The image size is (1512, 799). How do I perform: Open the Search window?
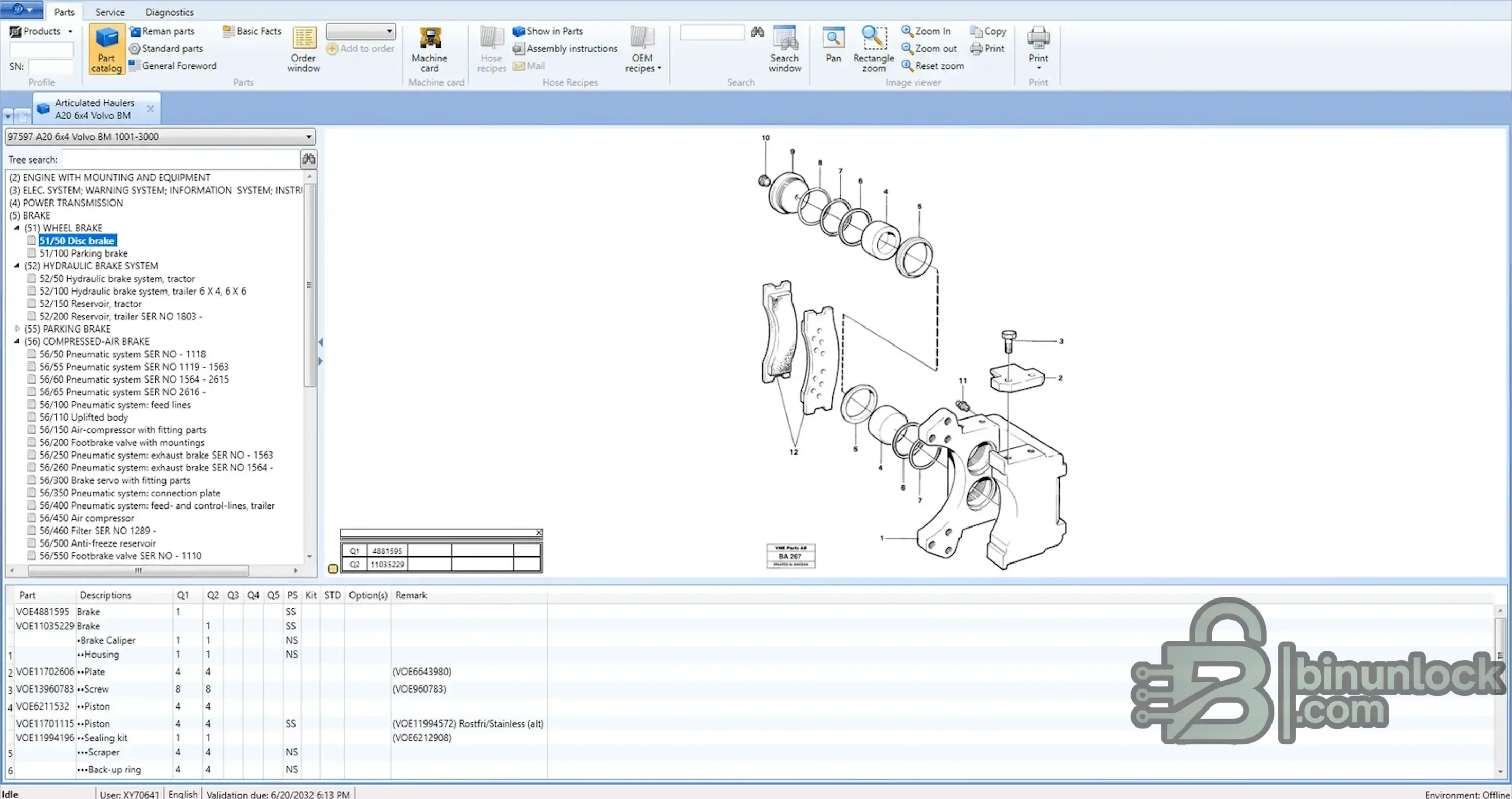tap(785, 49)
